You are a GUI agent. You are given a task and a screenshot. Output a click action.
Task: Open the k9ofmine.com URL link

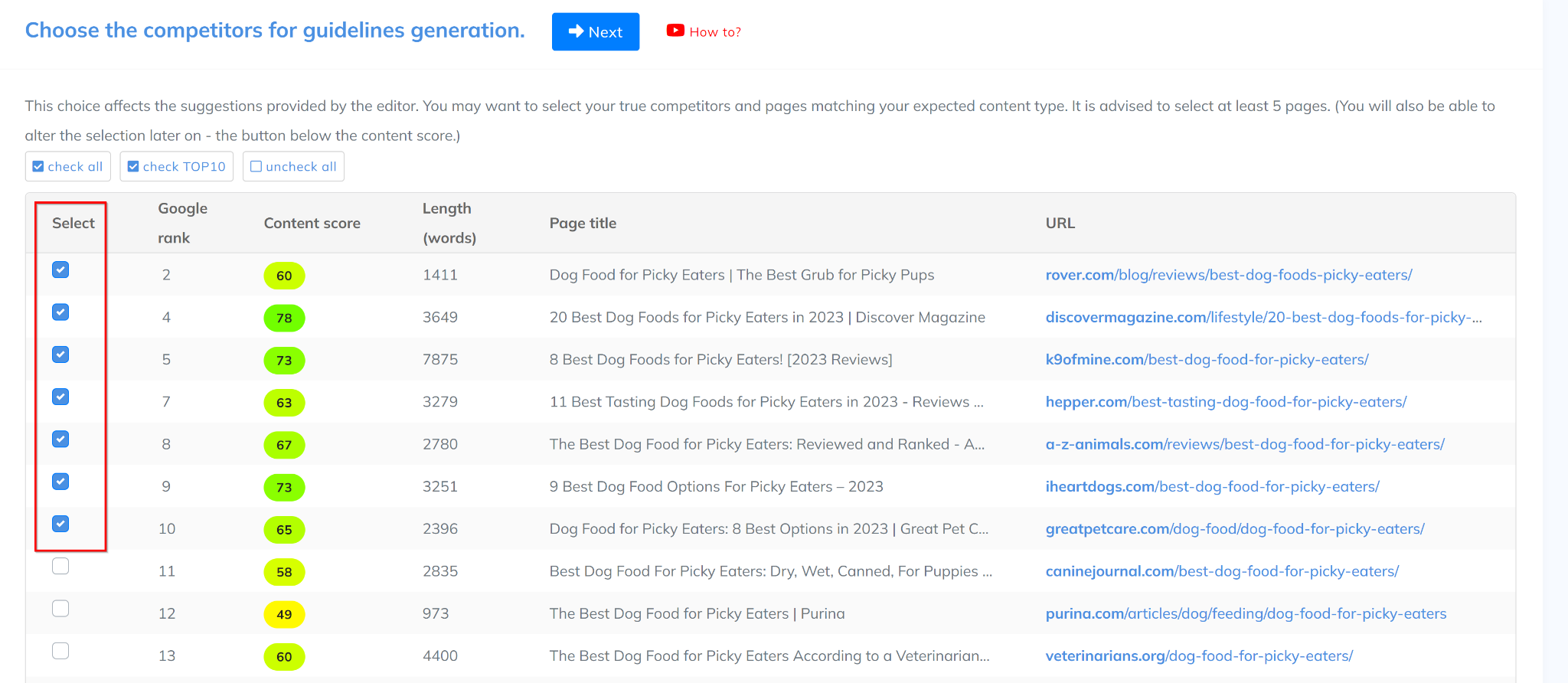(1207, 359)
